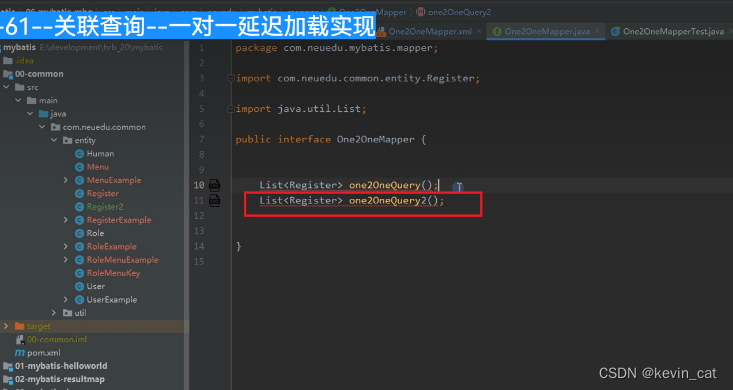Click the RoleMenuKey class icon
The image size is (733, 390).
coord(79,273)
